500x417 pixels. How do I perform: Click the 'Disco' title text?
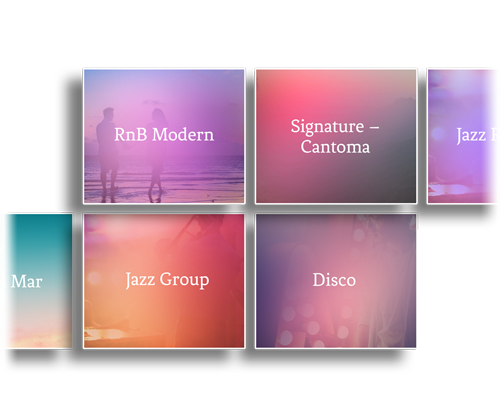(x=334, y=280)
